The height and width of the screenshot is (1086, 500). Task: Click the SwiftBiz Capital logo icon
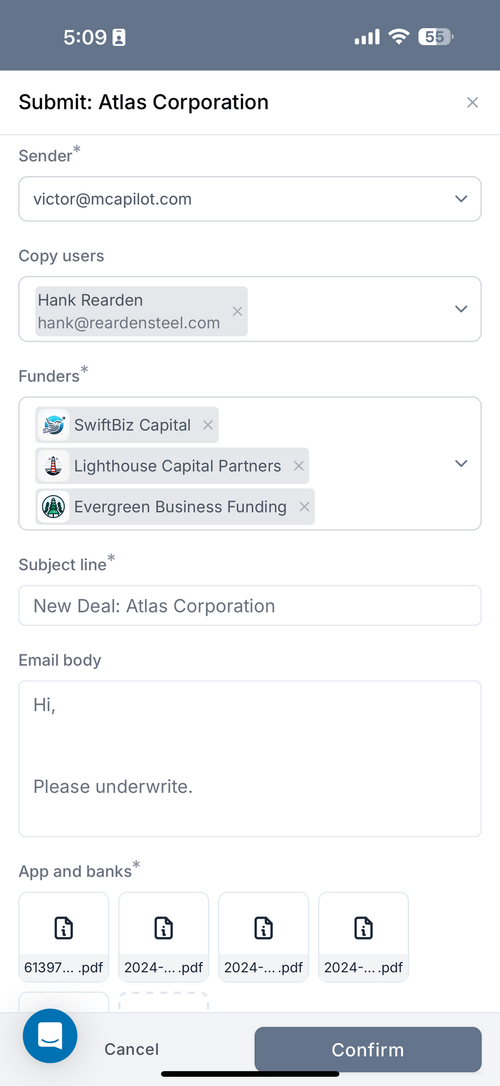(x=53, y=425)
